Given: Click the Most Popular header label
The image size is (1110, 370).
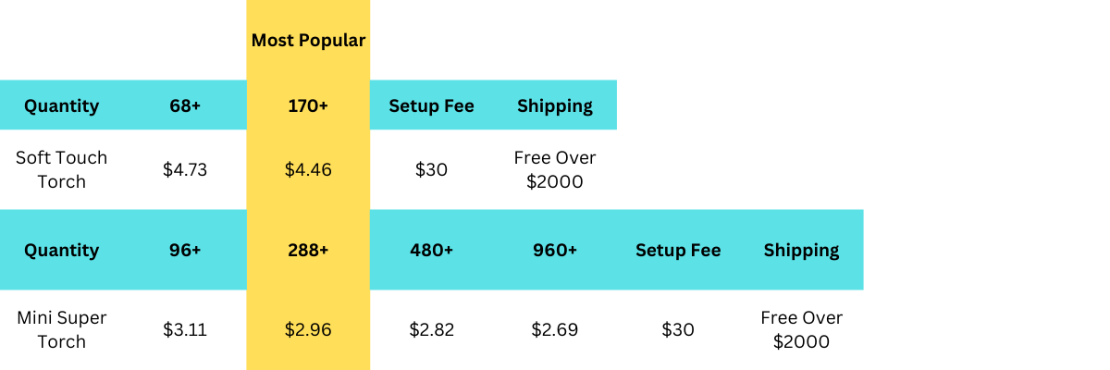Looking at the screenshot, I should [x=308, y=40].
